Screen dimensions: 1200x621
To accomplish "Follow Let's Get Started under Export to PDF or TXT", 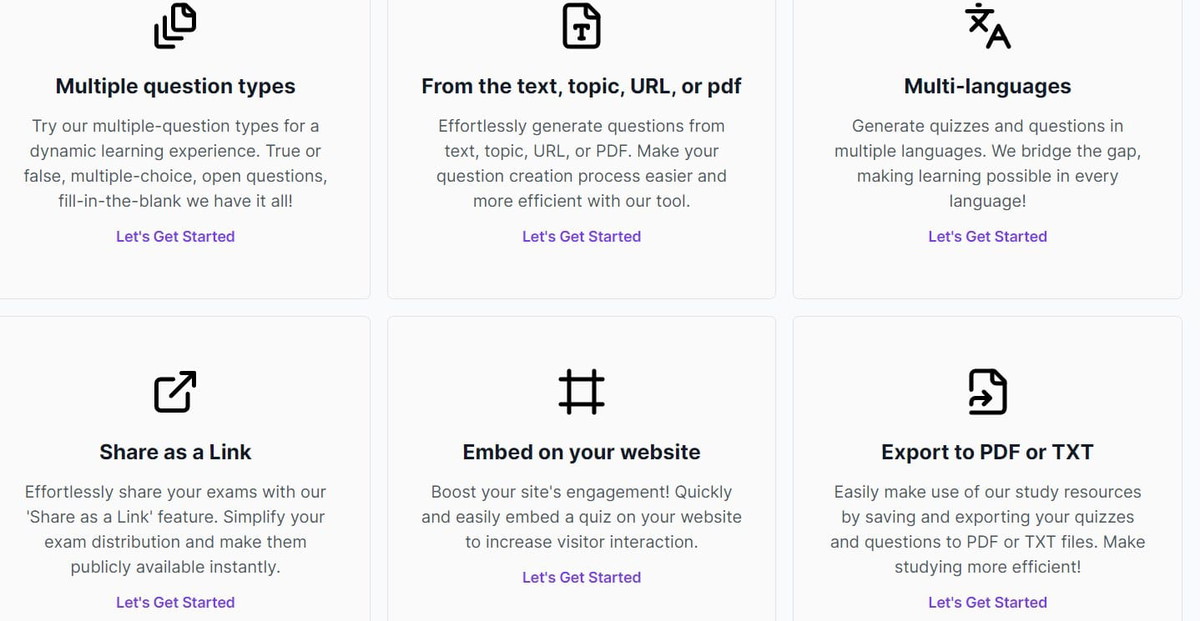I will pyautogui.click(x=987, y=603).
